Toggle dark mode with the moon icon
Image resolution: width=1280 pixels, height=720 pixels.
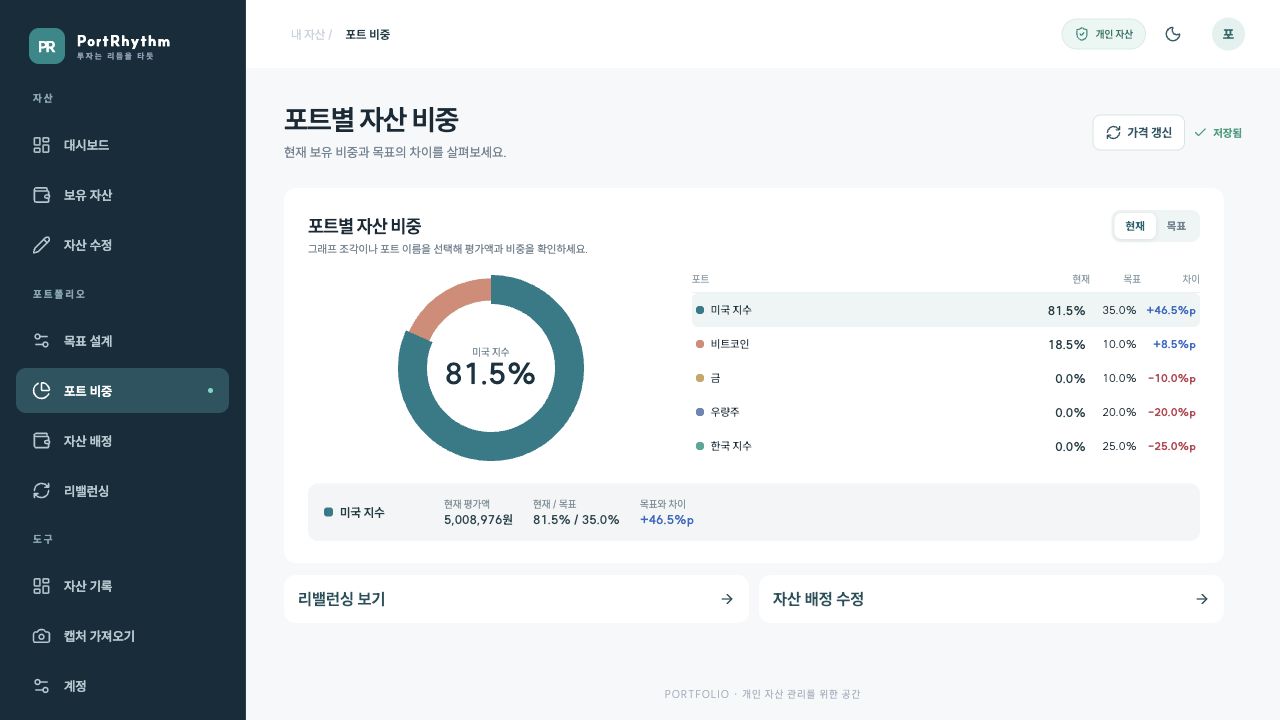tap(1174, 34)
